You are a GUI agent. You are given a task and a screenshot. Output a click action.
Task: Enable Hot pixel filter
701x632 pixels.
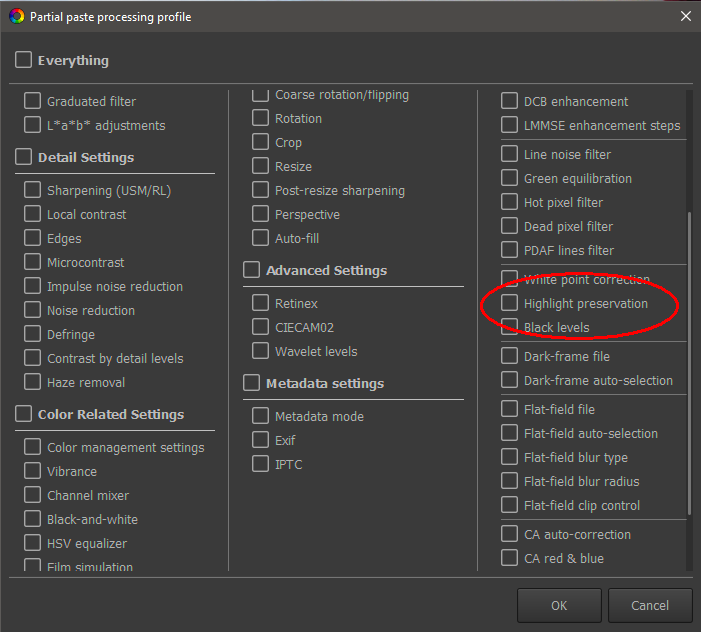[x=509, y=202]
